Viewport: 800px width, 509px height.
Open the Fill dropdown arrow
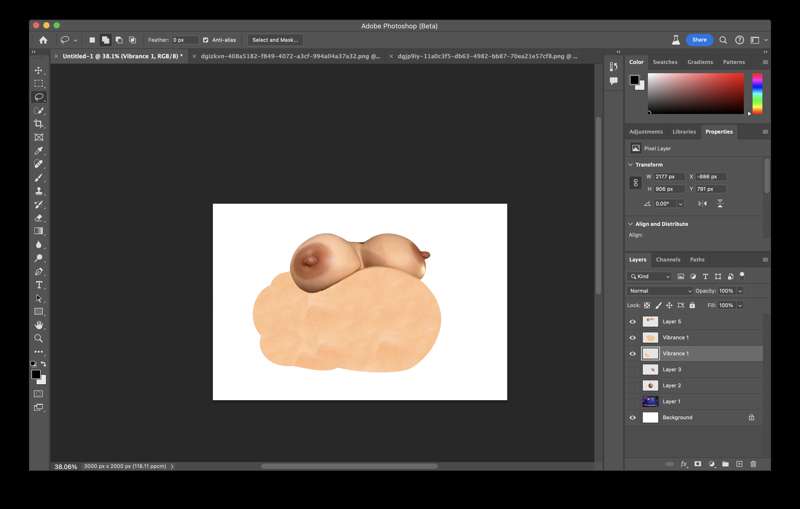coord(740,306)
